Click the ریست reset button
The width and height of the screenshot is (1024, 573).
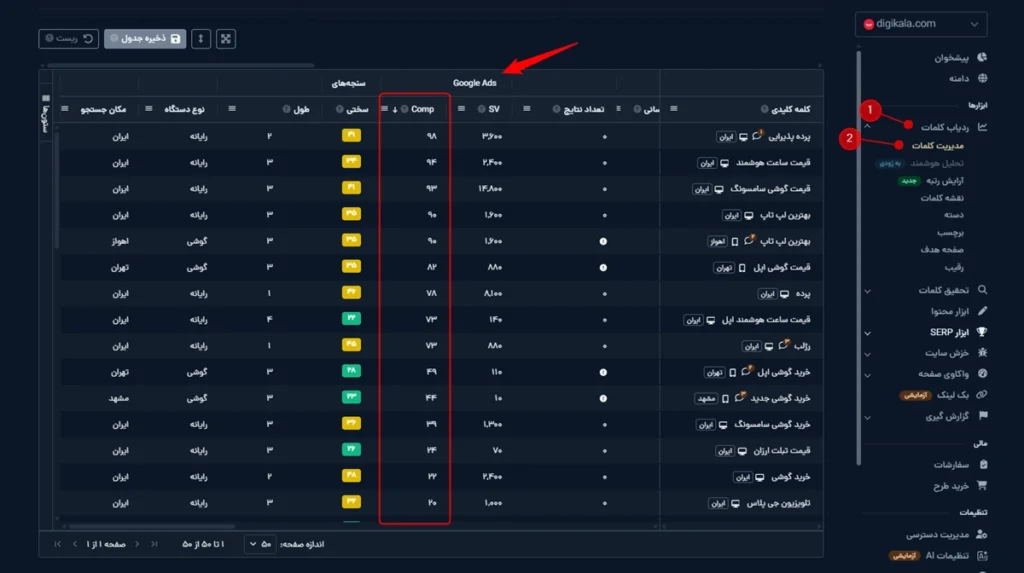69,39
